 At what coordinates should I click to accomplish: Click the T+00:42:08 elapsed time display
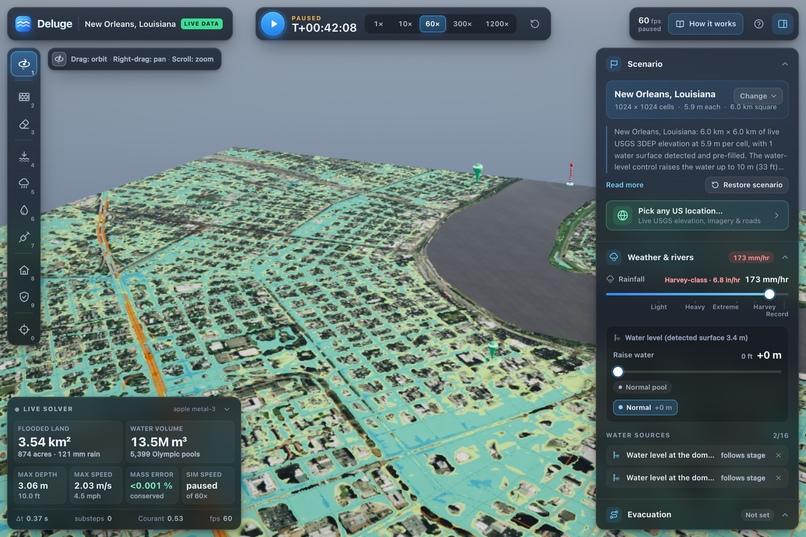point(324,28)
